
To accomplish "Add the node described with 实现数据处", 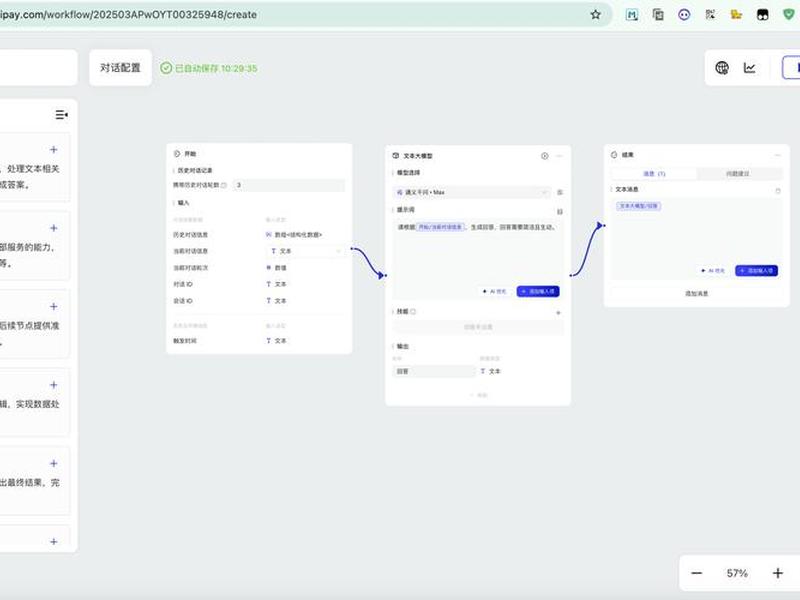I will point(54,385).
